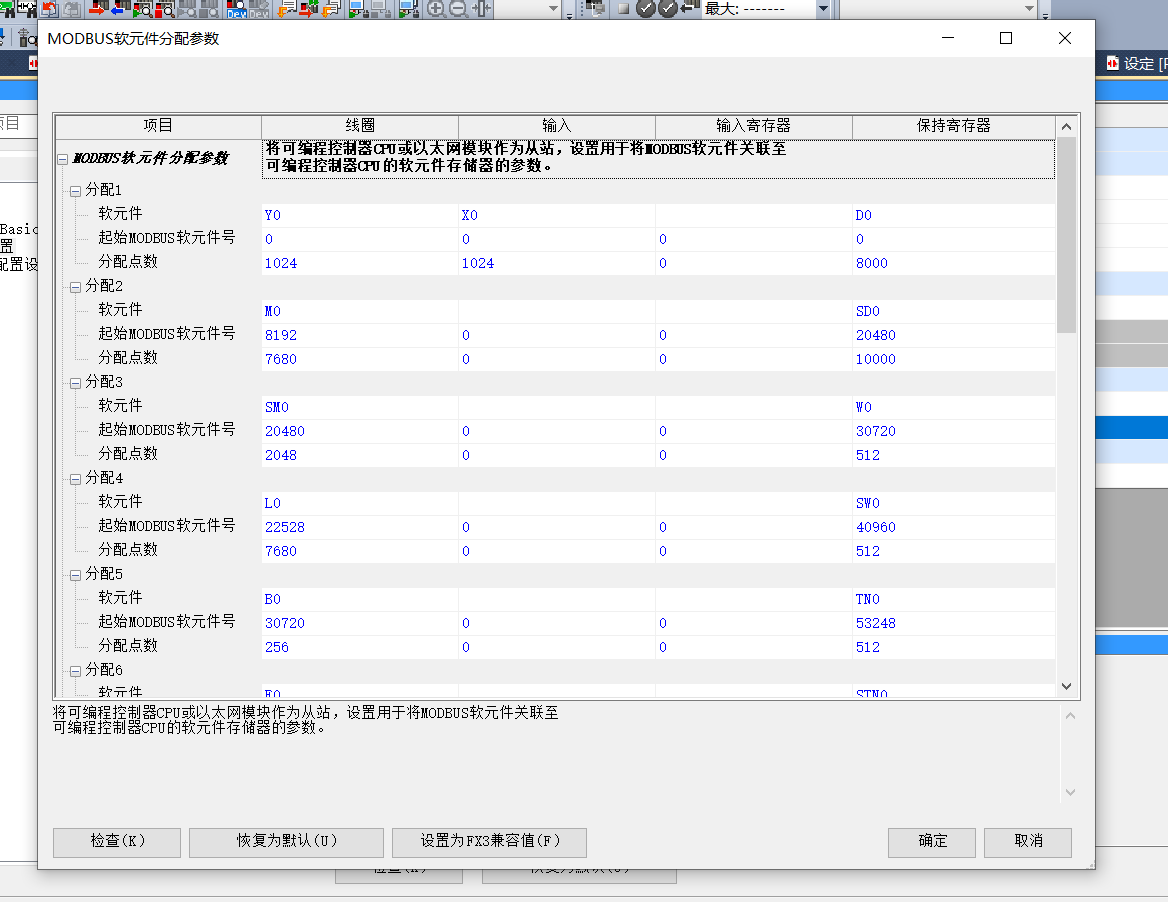1168x902 pixels.
Task: Click the blue Dev device icon in toolbar
Action: pos(237,9)
